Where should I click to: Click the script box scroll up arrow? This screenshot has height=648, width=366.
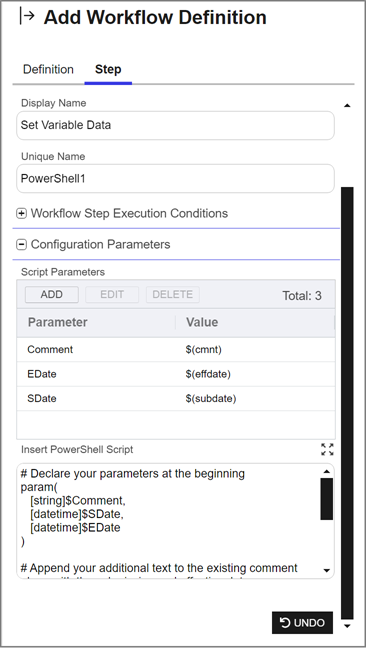click(326, 472)
